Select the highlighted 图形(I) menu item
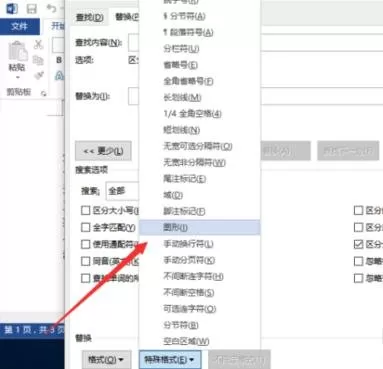Viewport: 383px width, 369px height. click(200, 227)
